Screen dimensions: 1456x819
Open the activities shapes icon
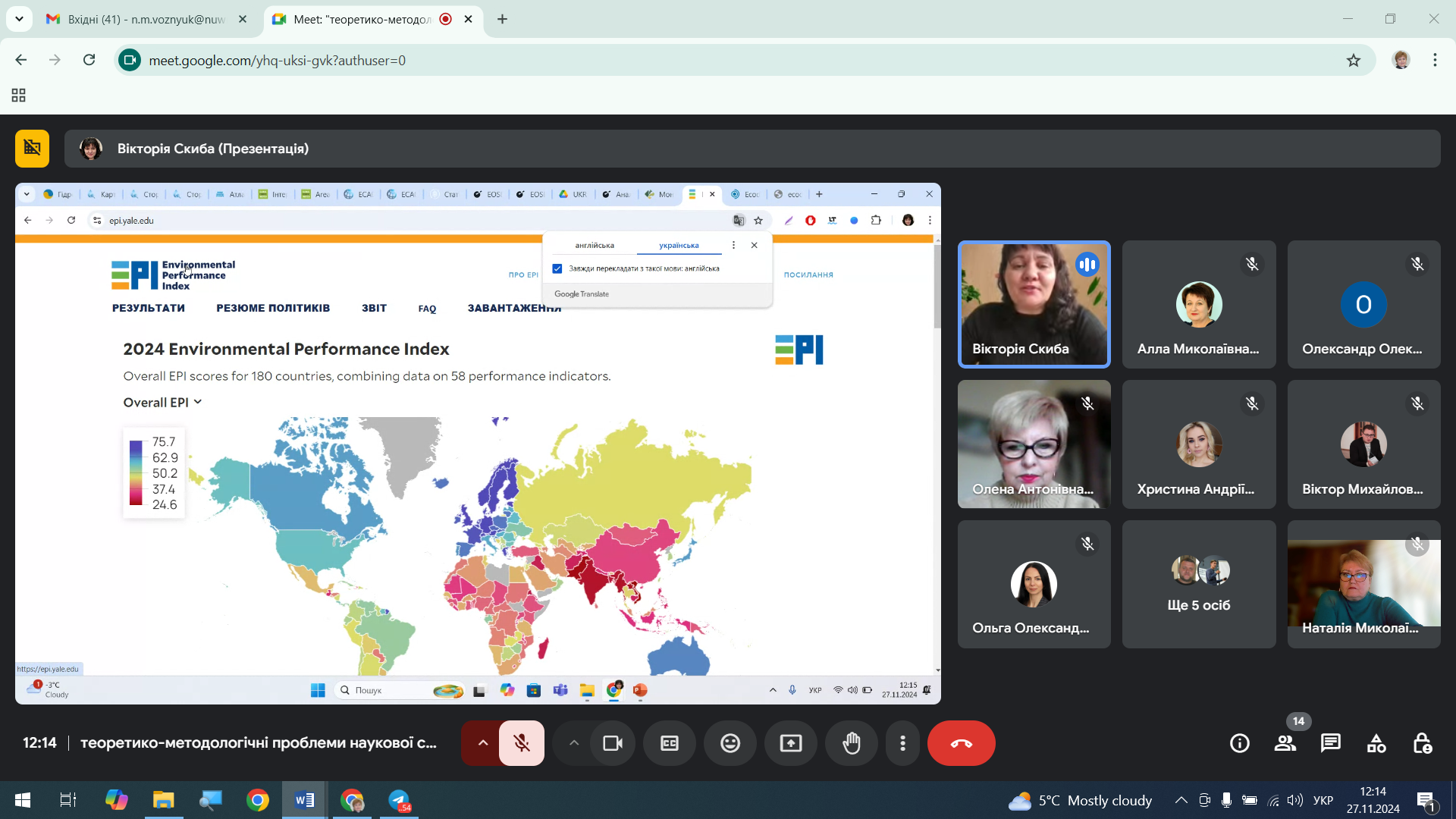[1376, 743]
